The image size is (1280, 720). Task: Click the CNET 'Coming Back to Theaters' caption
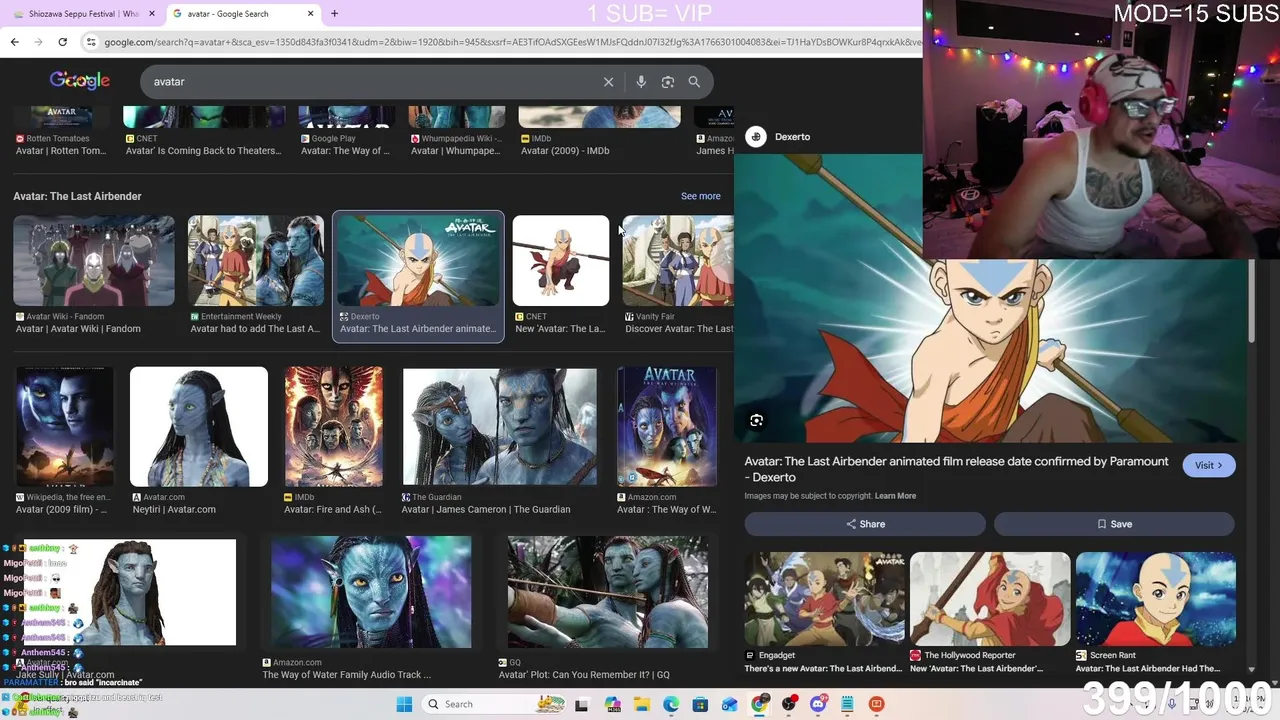coord(203,151)
